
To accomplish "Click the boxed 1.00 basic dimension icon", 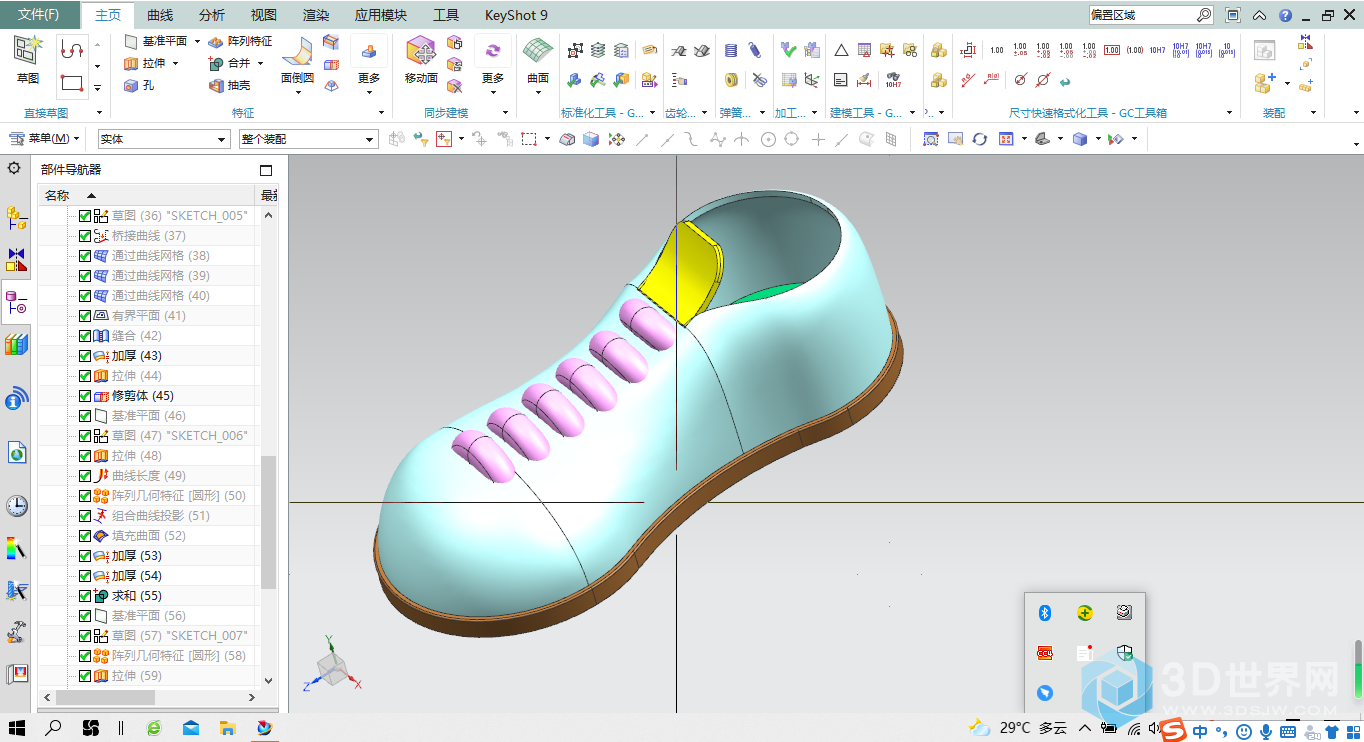I will 1112,50.
